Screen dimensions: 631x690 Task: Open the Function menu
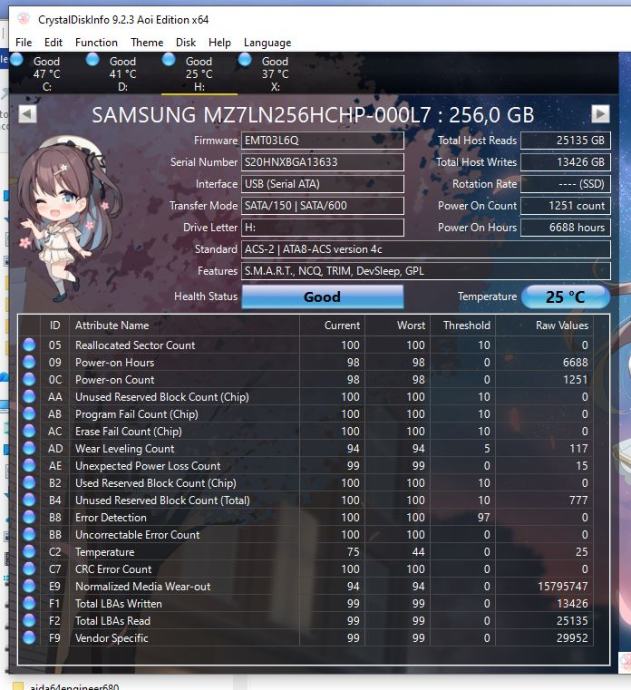click(96, 43)
